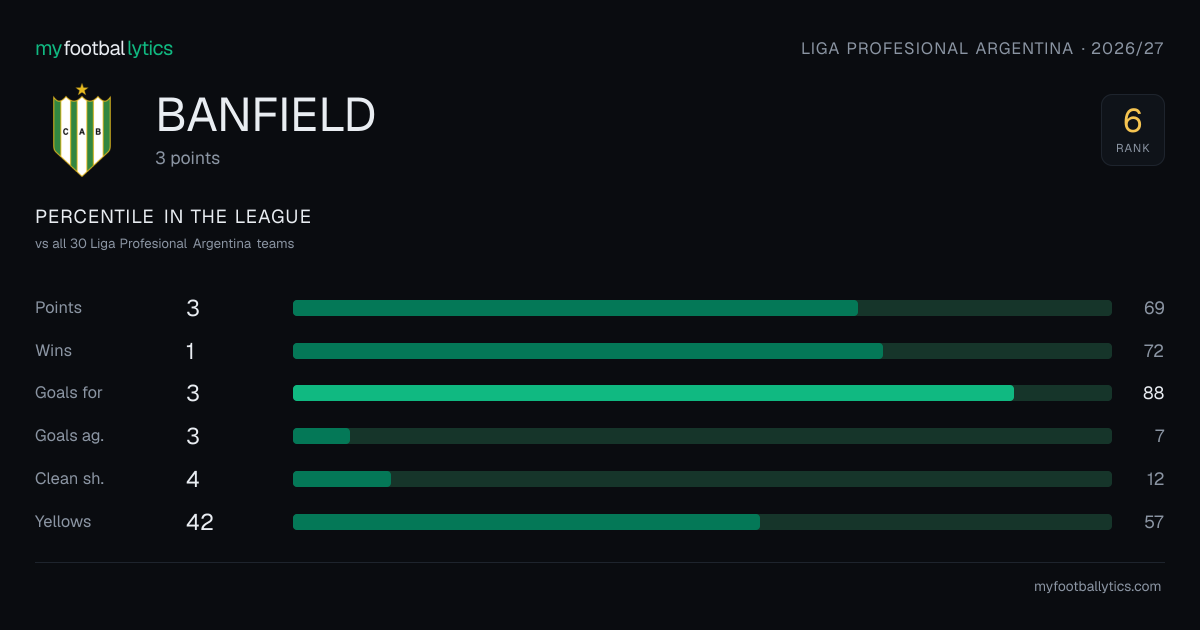1200x630 pixels.
Task: Click the percentile number 7 for Goals ag.
Action: pos(1159,436)
